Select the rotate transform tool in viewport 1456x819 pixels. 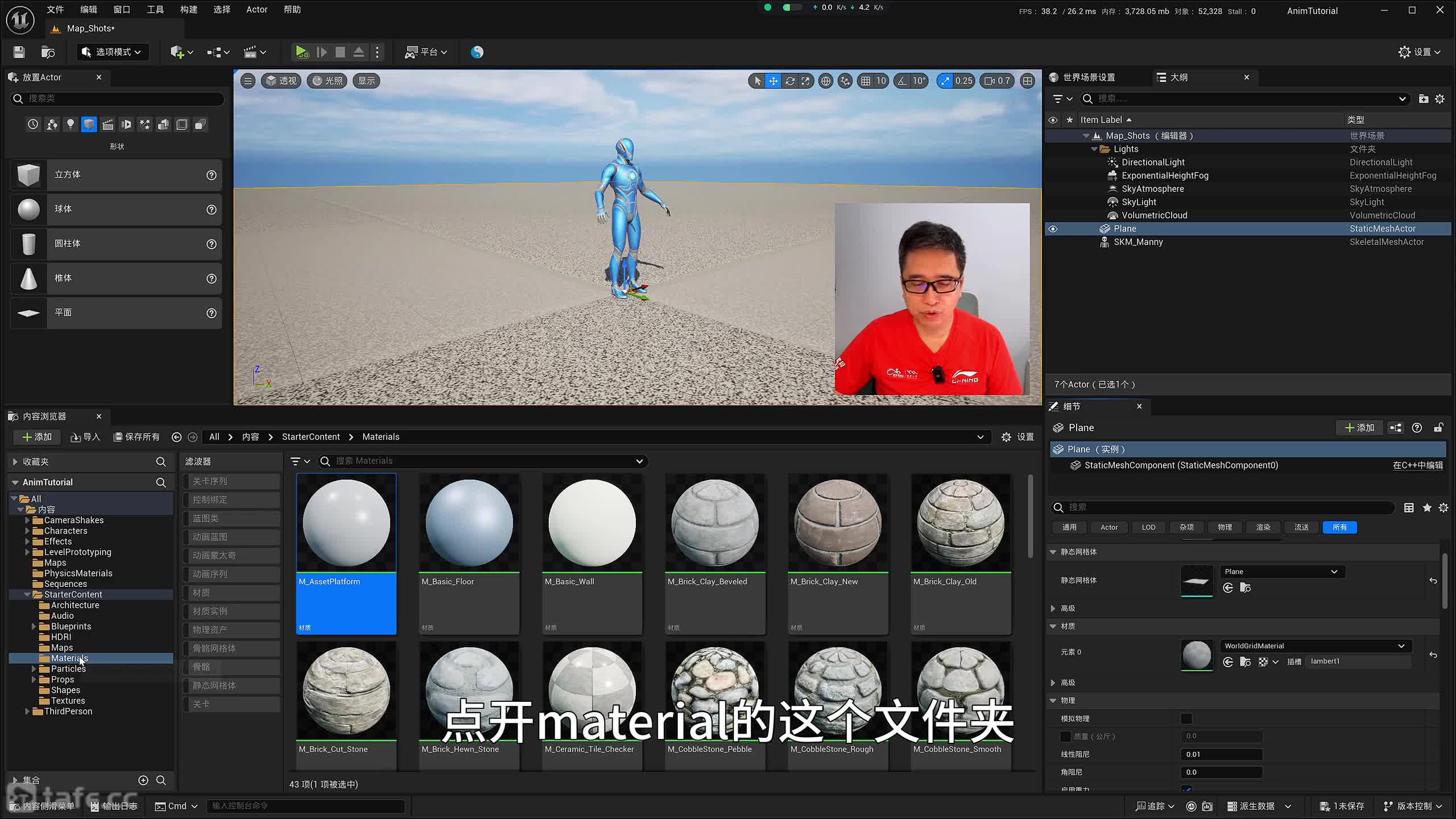[x=790, y=81]
